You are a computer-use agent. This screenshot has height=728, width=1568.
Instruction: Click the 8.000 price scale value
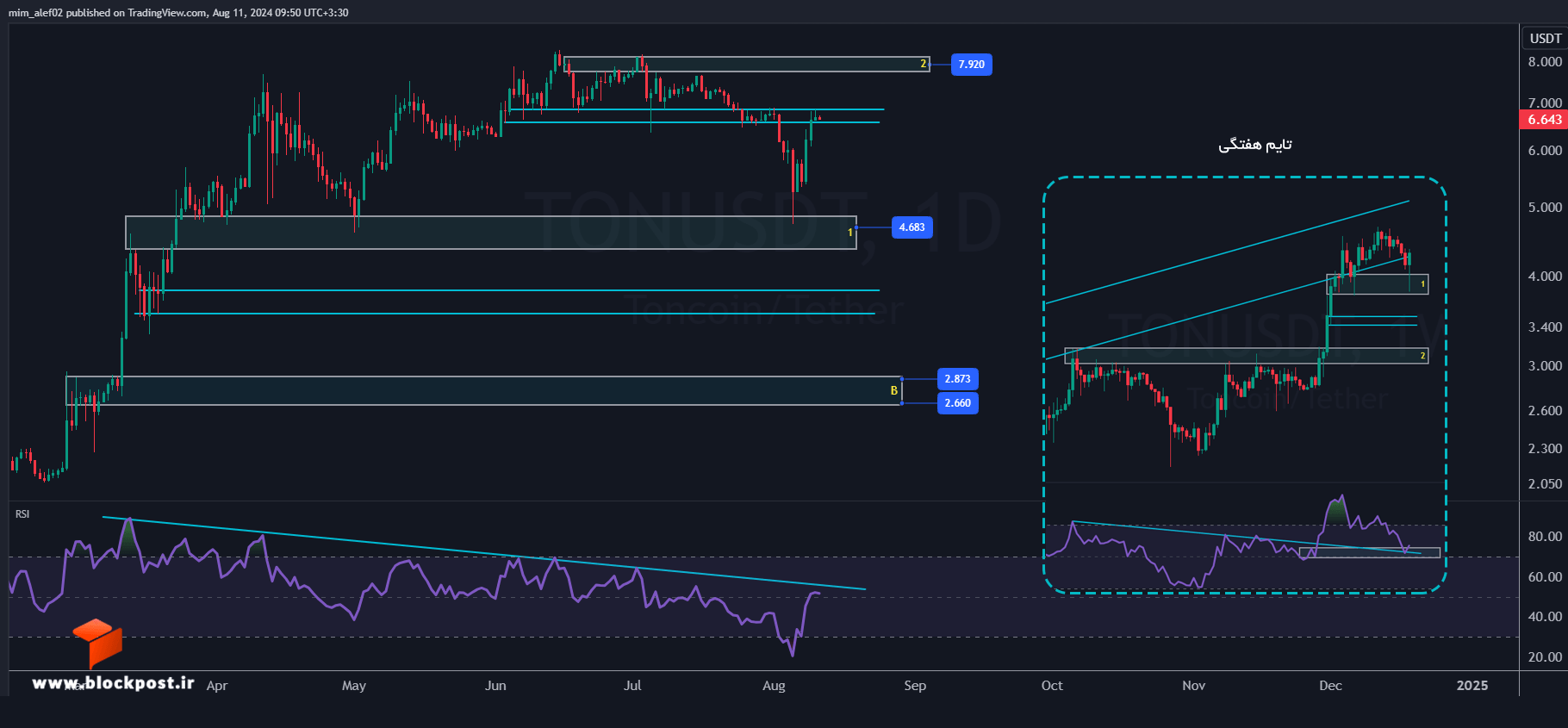point(1545,62)
